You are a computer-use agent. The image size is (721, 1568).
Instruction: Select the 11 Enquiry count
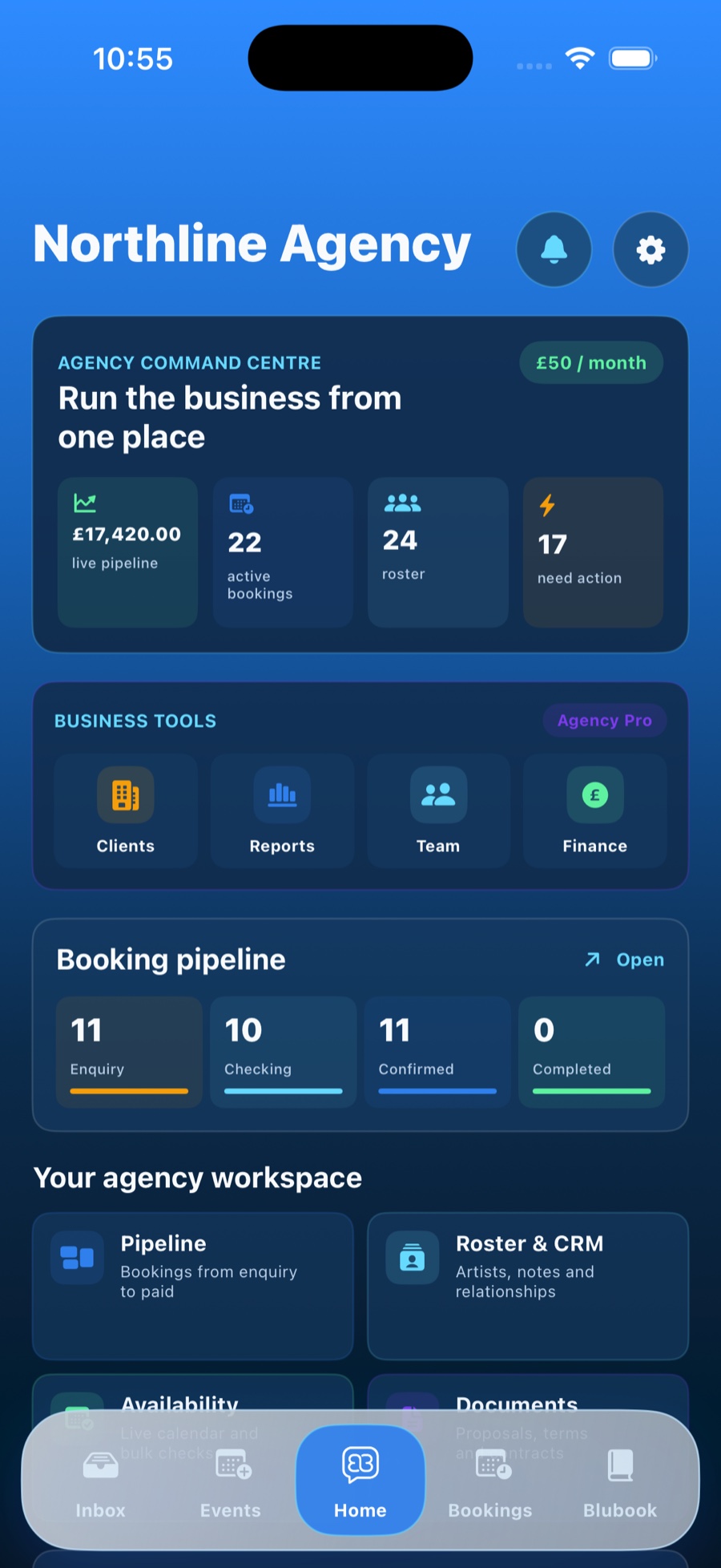tap(87, 1030)
